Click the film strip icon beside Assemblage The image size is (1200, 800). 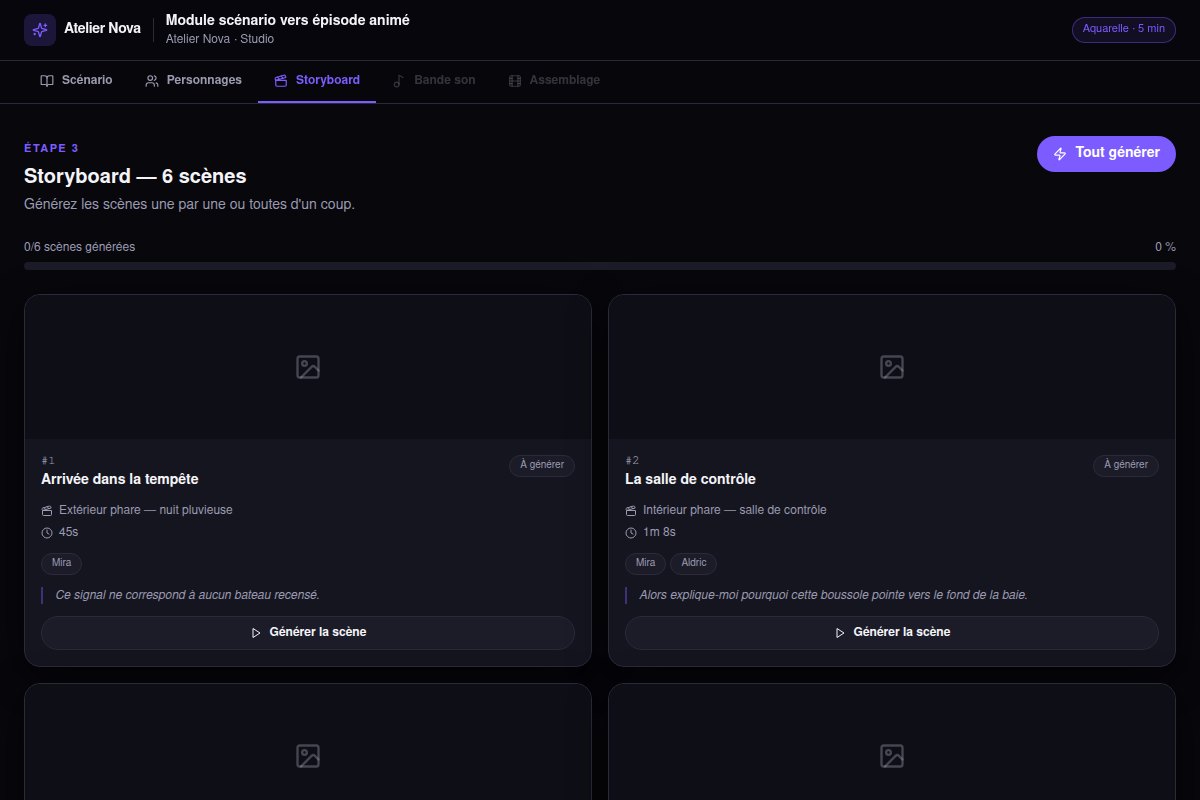(x=515, y=80)
